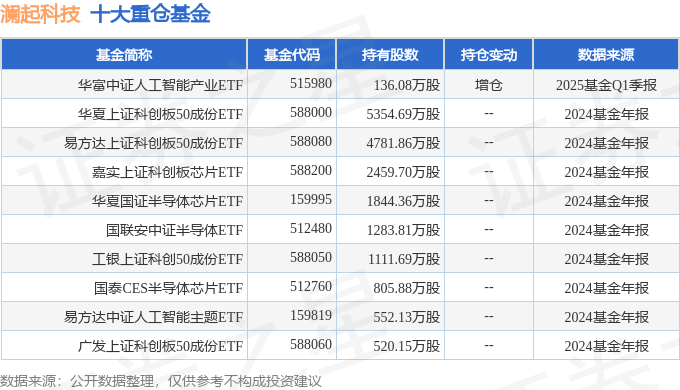Select 易方达上证科创板50成份ETF fund name
Image resolution: width=680 pixels, height=390 pixels.
(x=154, y=143)
